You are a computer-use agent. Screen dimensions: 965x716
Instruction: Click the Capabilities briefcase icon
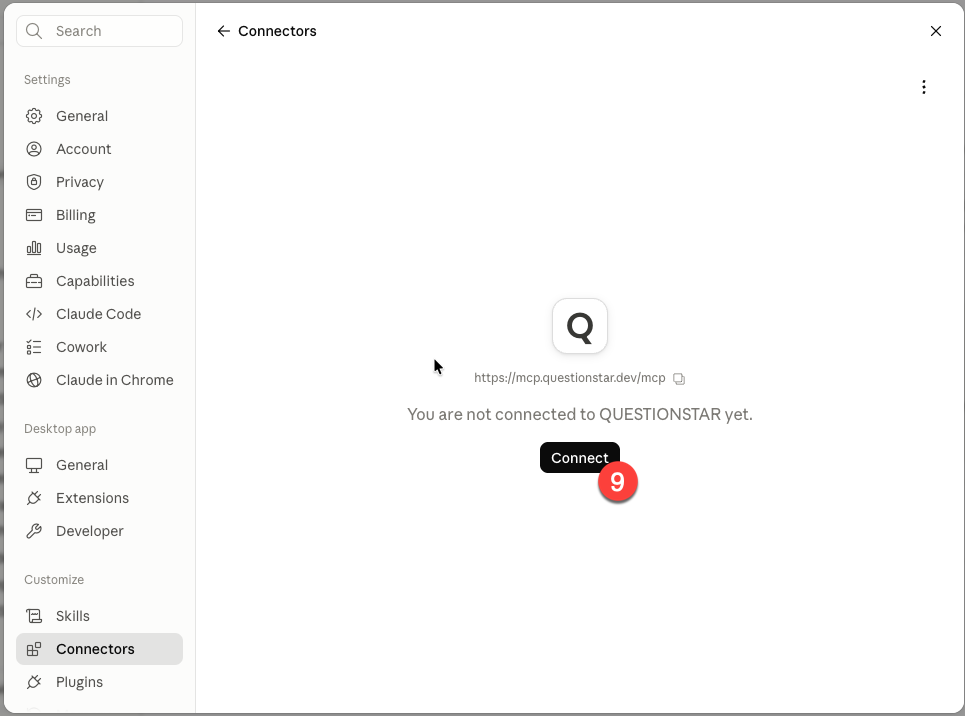(x=34, y=281)
